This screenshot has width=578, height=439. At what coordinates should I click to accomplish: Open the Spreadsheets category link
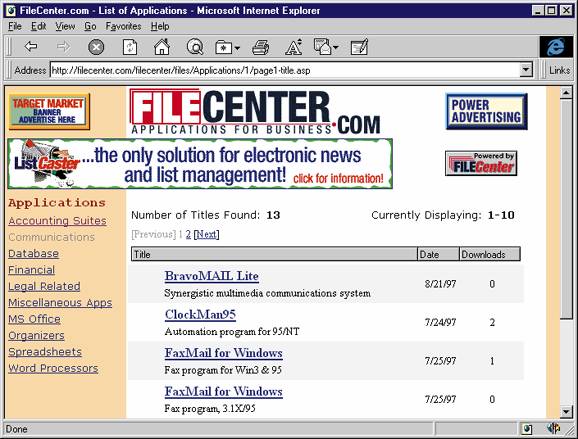pos(45,352)
